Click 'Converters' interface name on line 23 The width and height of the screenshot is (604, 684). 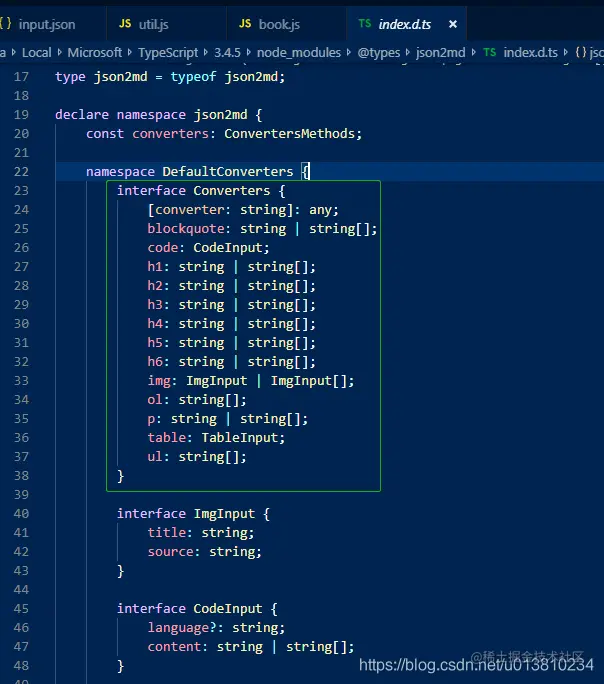232,191
